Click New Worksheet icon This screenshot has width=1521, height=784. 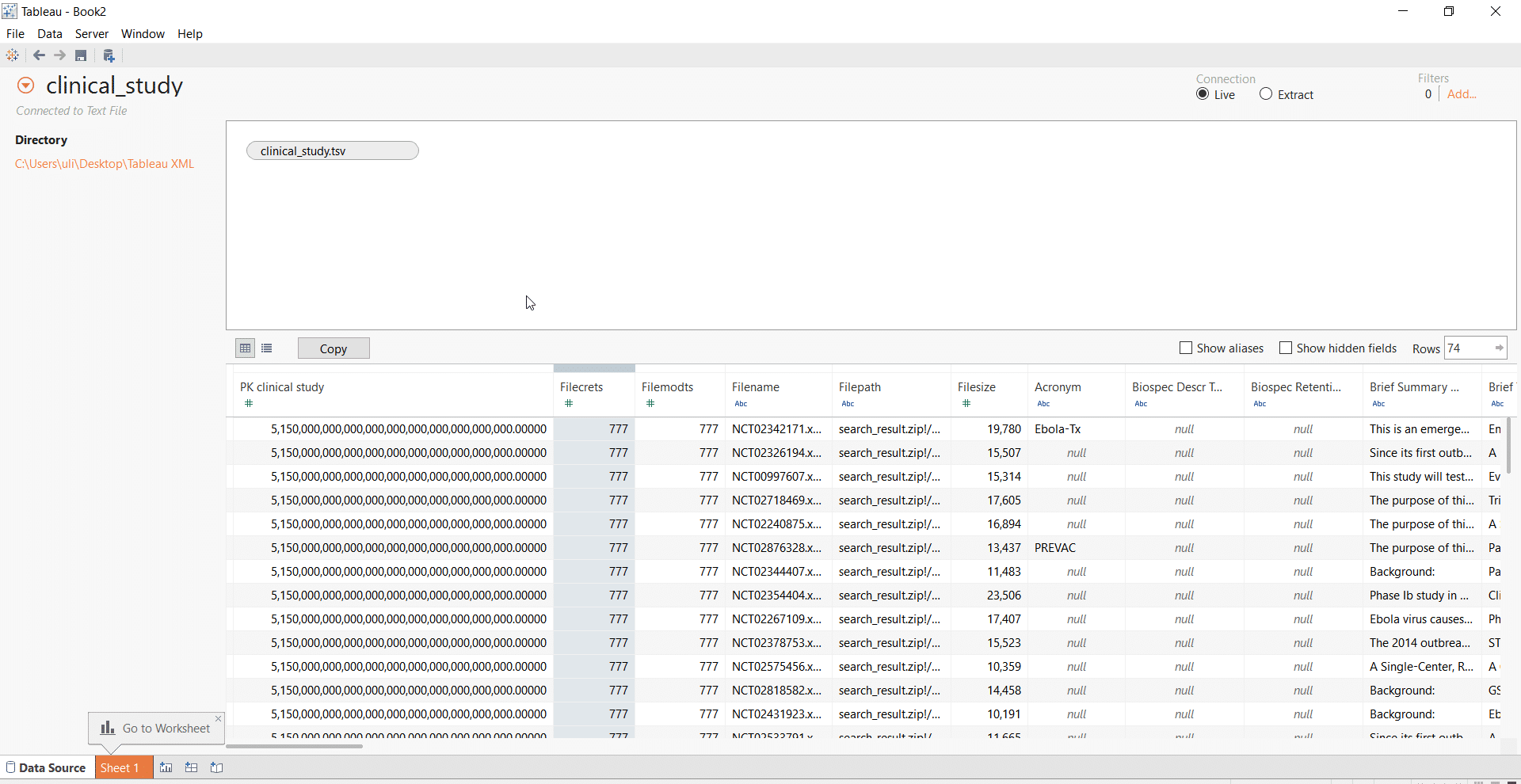[x=166, y=767]
